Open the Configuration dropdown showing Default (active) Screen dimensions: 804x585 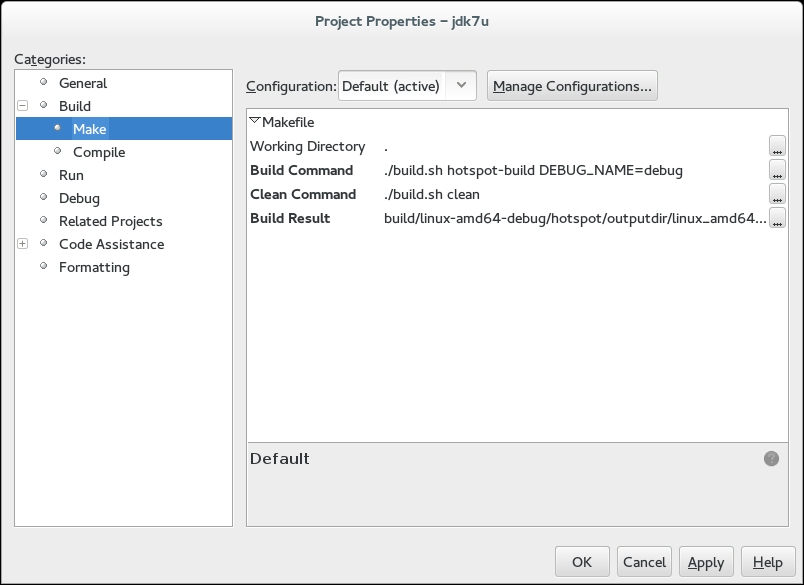[404, 85]
